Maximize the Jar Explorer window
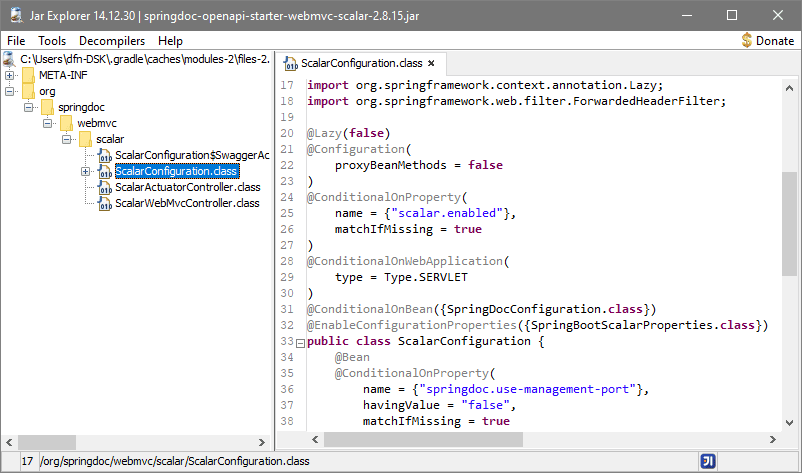The width and height of the screenshot is (802, 473). coord(732,15)
